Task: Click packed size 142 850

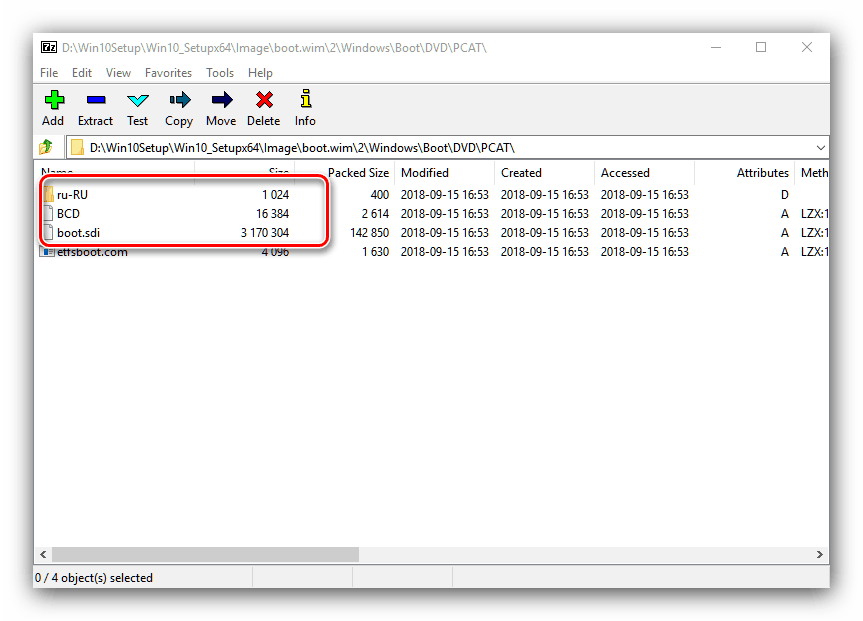Action: [x=369, y=233]
